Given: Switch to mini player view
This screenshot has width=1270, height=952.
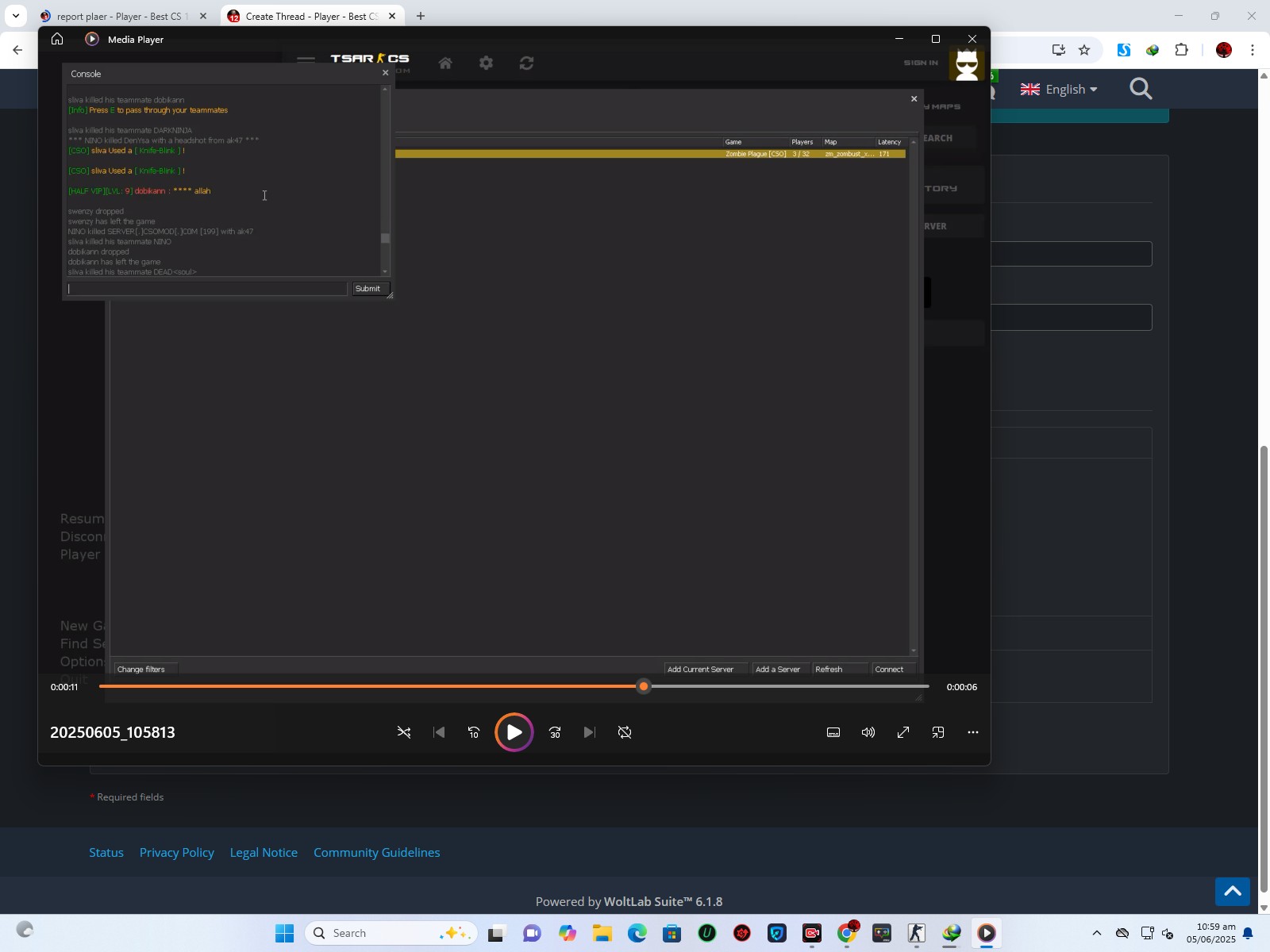Looking at the screenshot, I should coord(938,732).
